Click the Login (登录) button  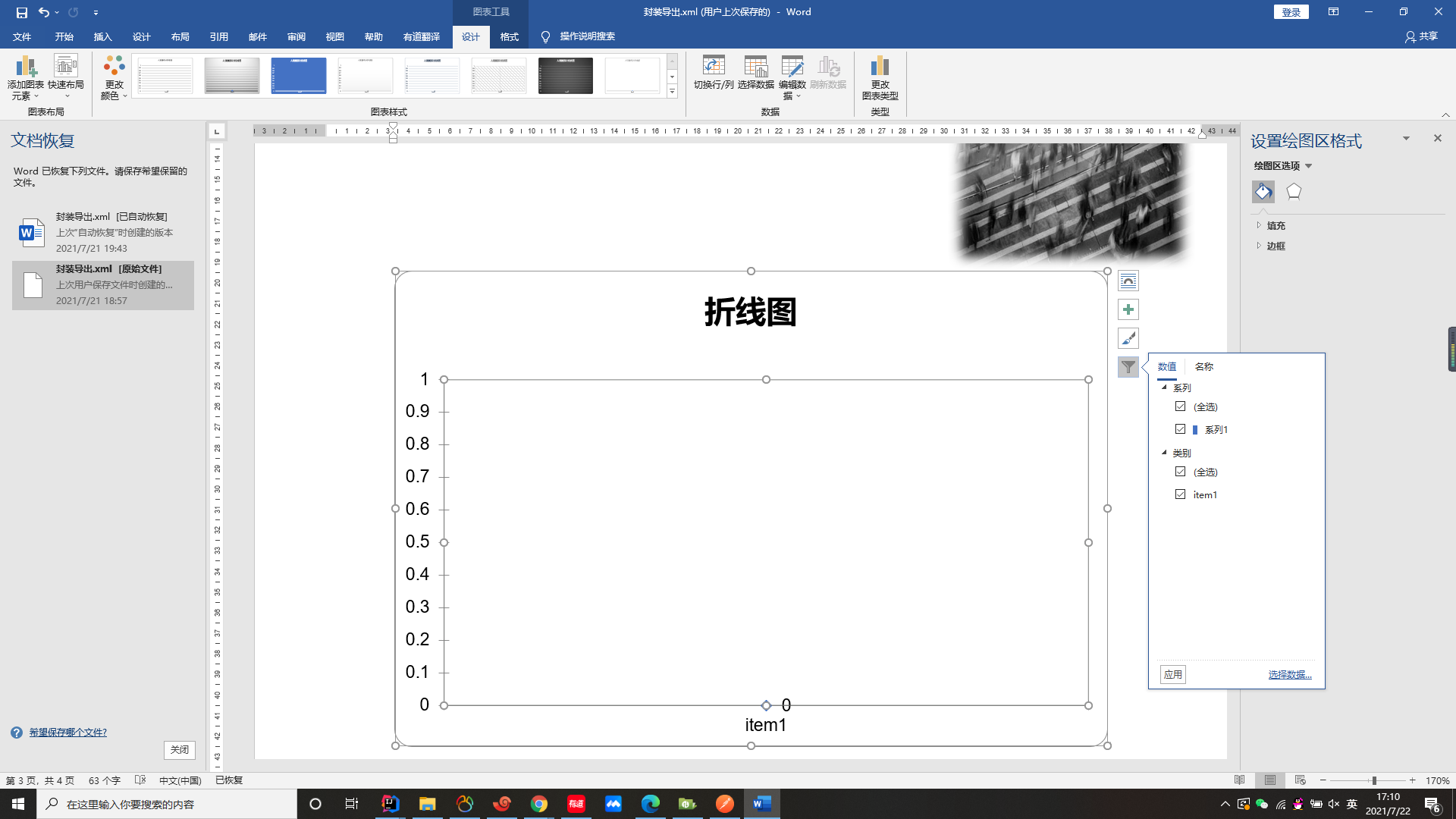coord(1291,12)
